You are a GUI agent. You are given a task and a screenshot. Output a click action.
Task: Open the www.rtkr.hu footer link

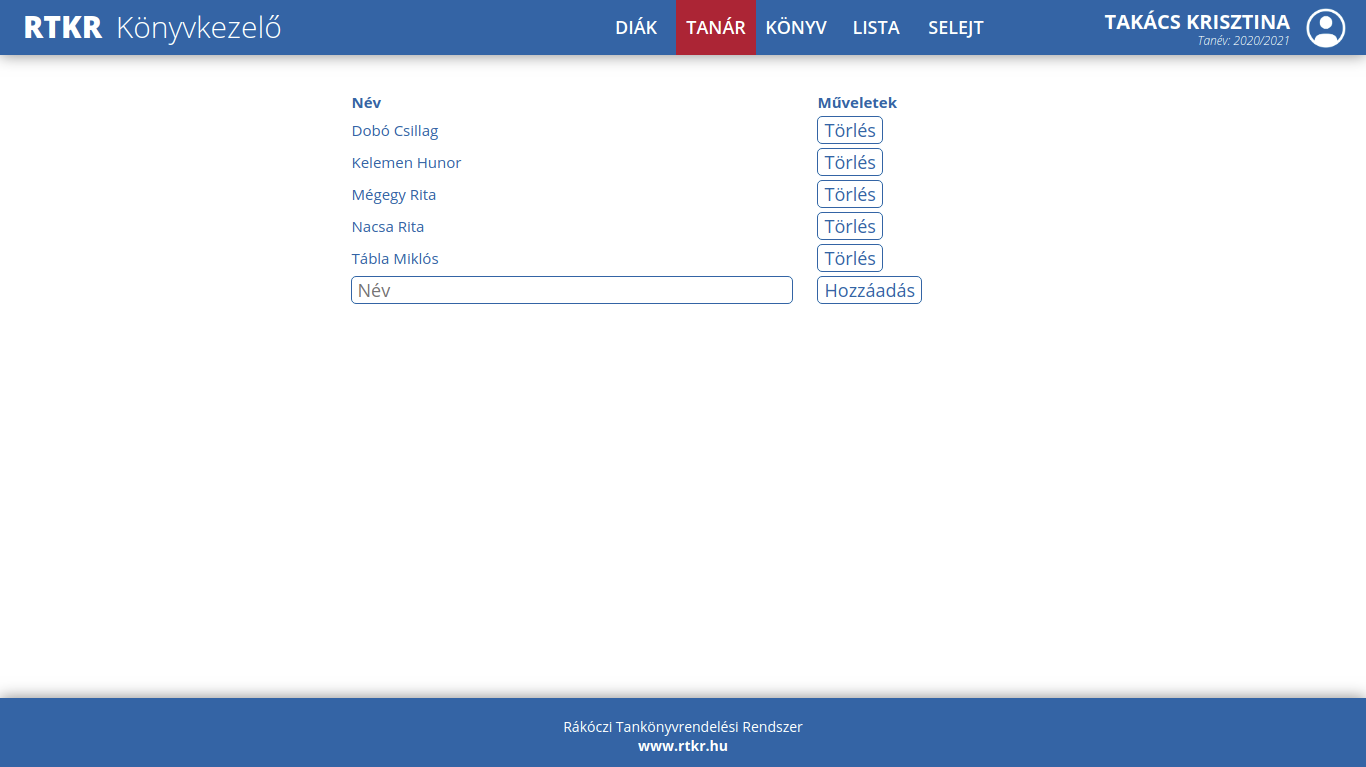coord(683,746)
